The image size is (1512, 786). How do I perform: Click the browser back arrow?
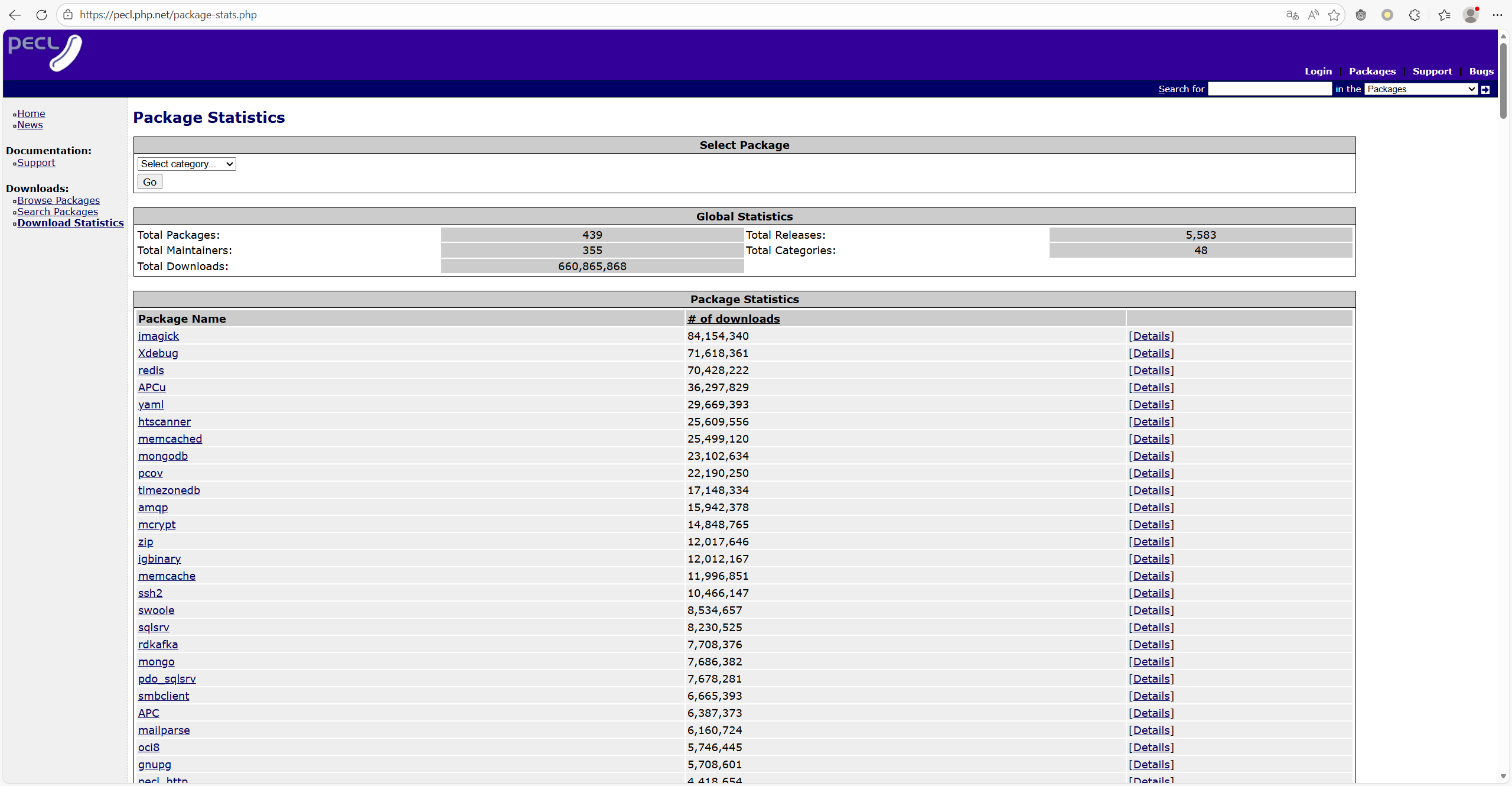tap(15, 15)
